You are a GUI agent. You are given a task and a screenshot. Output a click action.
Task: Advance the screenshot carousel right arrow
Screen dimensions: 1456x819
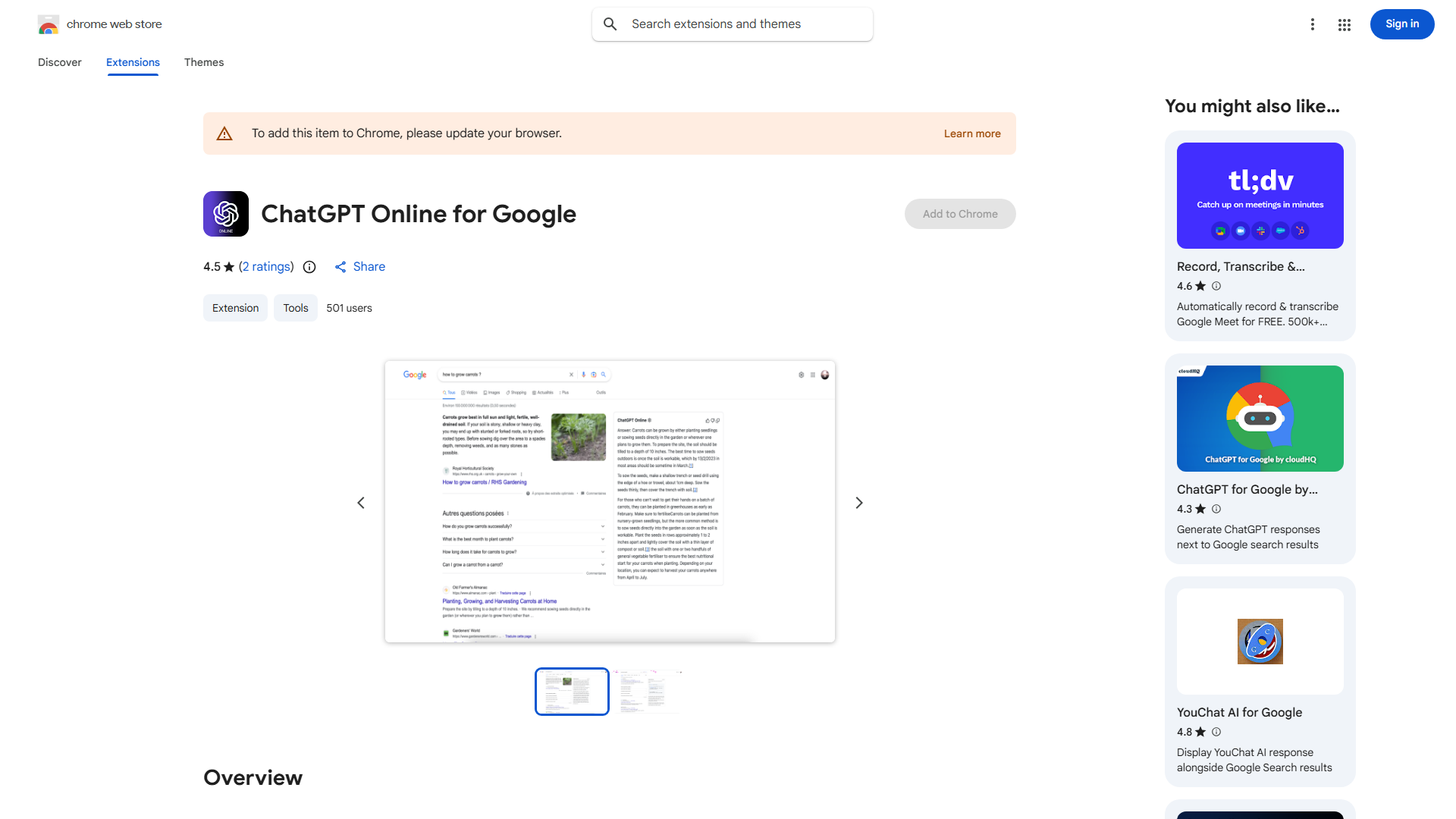coord(858,502)
